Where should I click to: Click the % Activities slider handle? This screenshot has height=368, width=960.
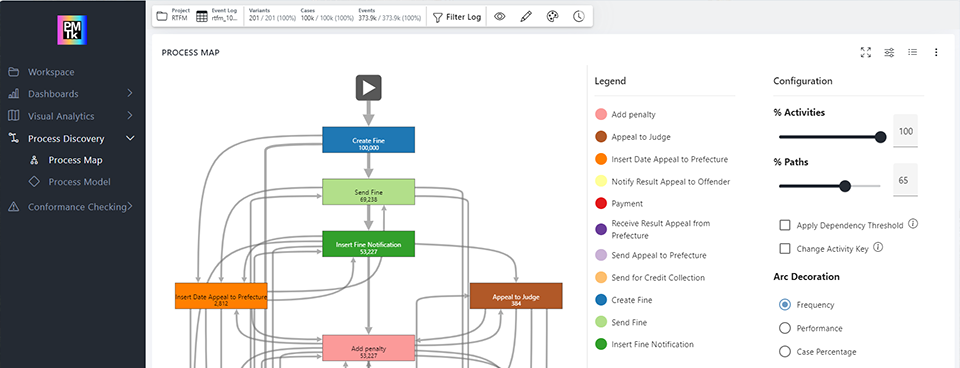(880, 137)
